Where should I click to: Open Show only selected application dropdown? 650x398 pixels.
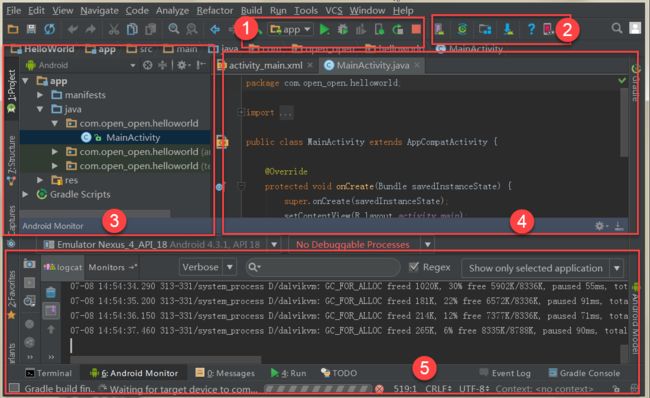tap(542, 268)
